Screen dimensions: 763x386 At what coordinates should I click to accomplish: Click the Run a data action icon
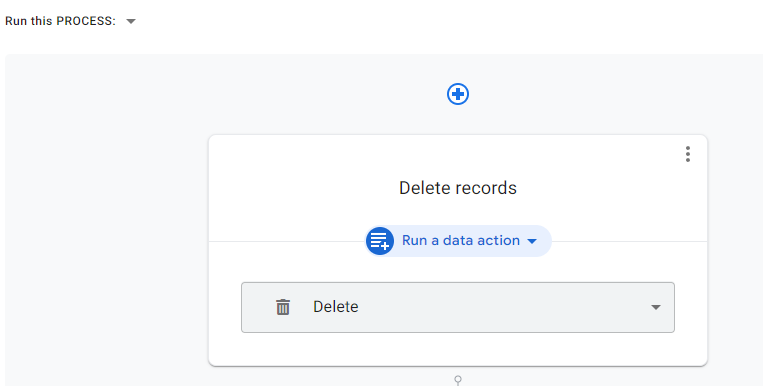[380, 240]
